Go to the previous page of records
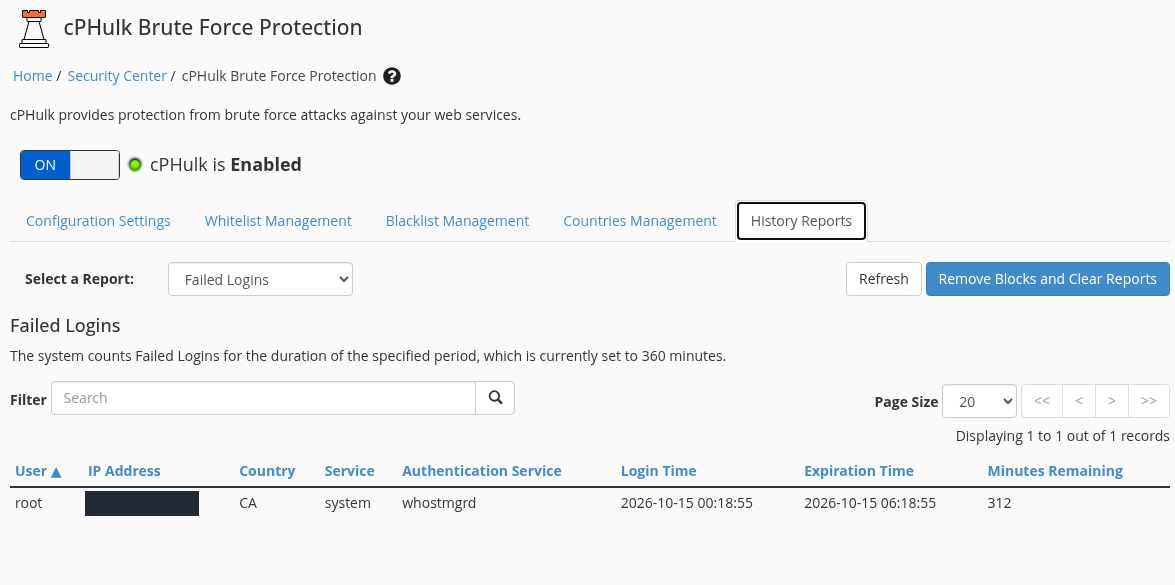Image resolution: width=1175 pixels, height=585 pixels. click(1079, 401)
